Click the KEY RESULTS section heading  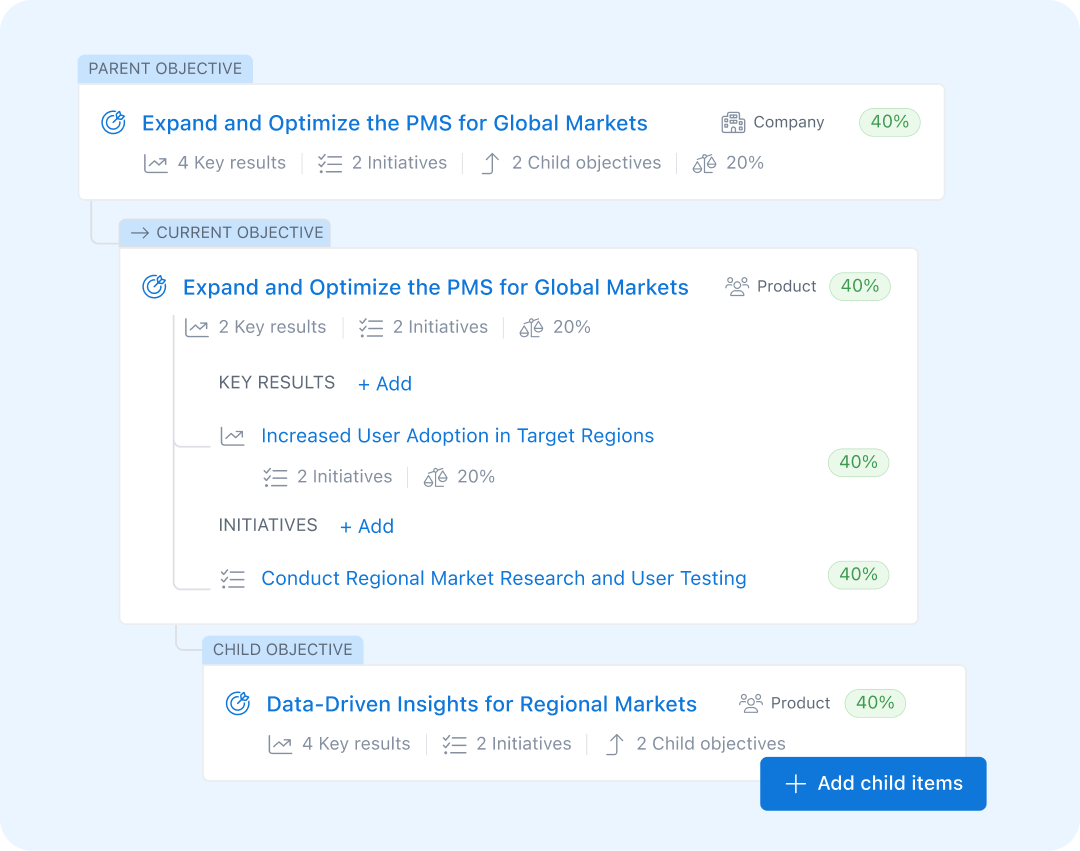[x=277, y=383]
